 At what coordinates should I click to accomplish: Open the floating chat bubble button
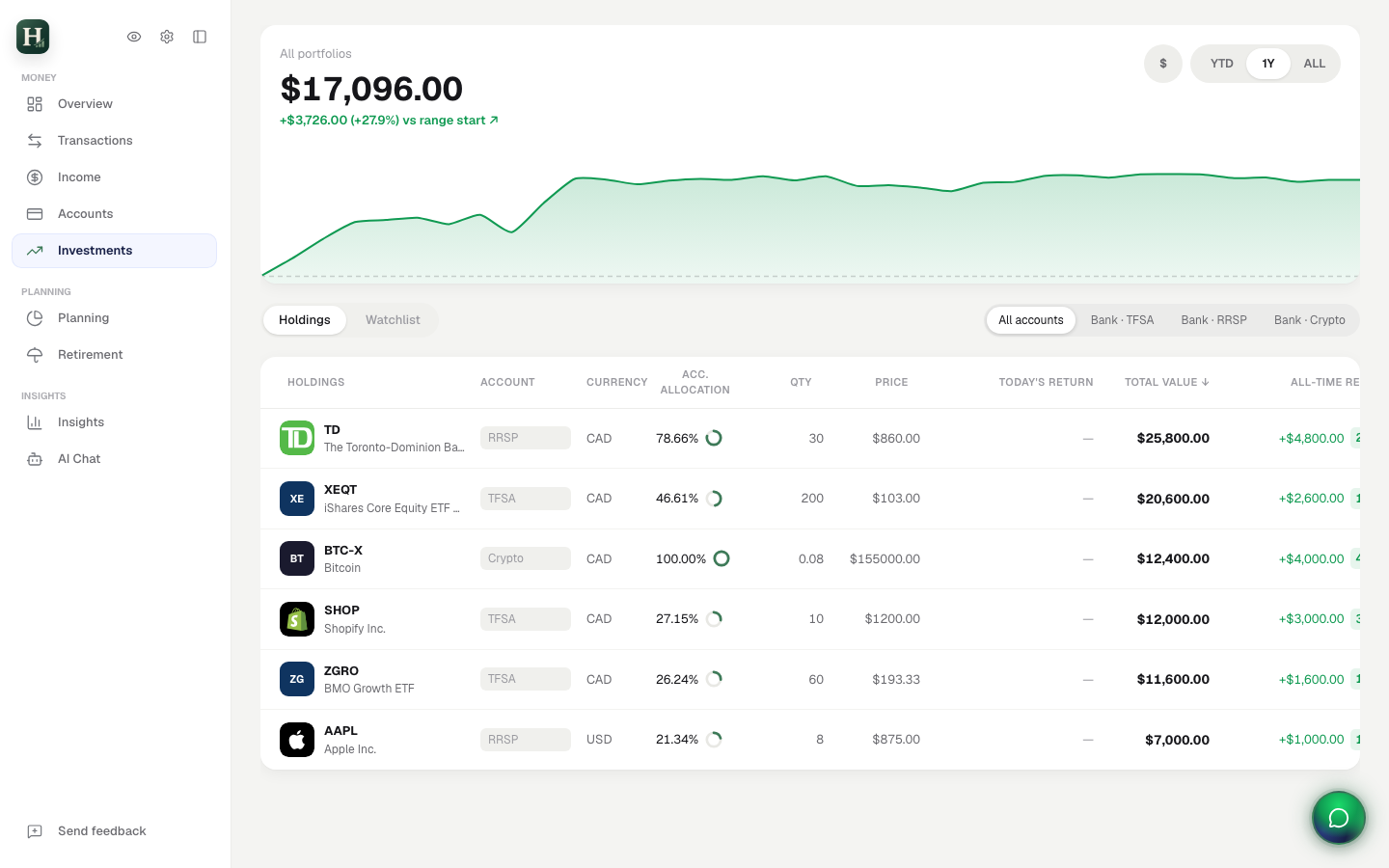1339,818
